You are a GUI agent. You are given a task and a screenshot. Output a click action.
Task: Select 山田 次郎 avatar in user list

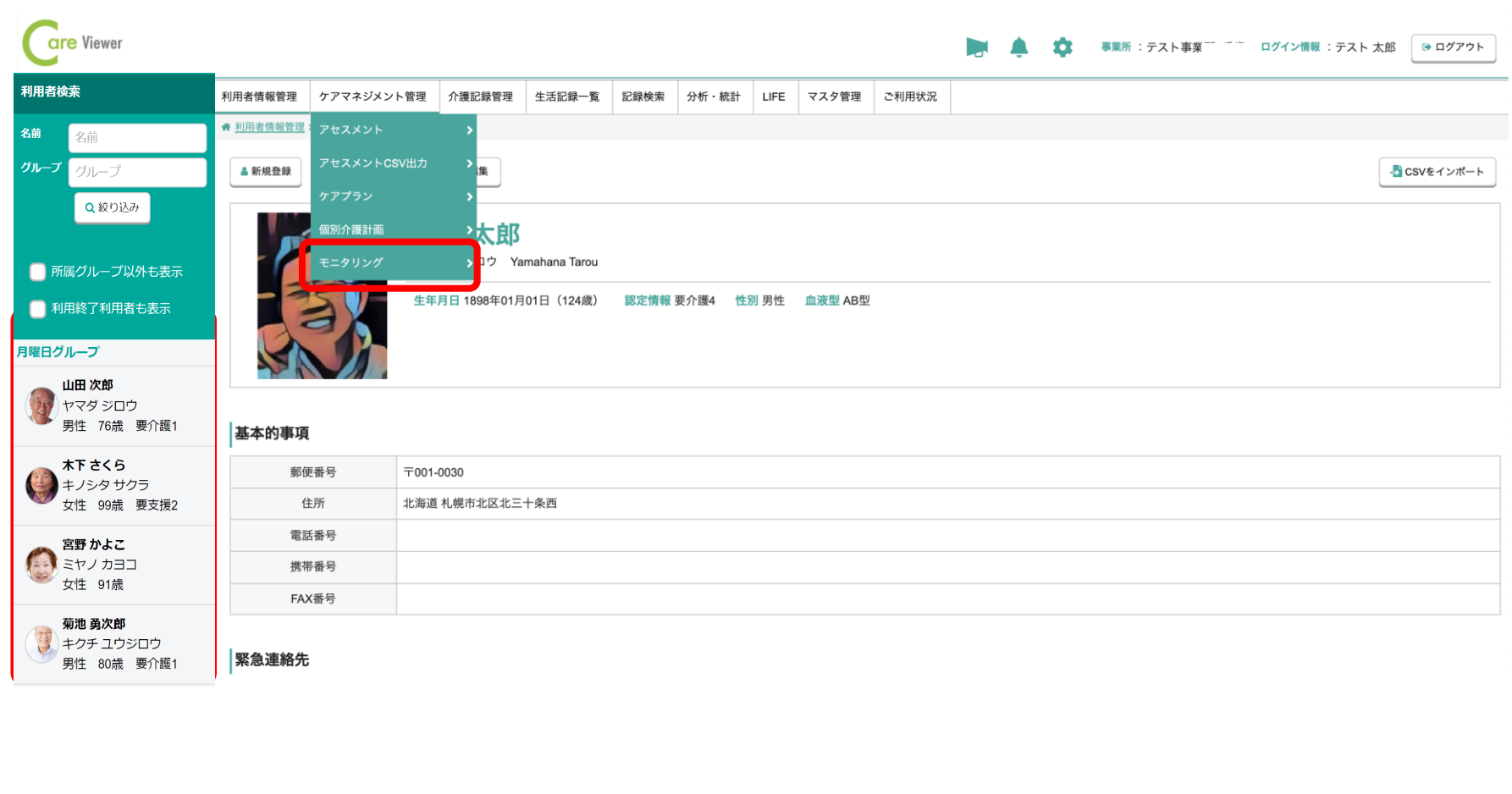click(41, 405)
